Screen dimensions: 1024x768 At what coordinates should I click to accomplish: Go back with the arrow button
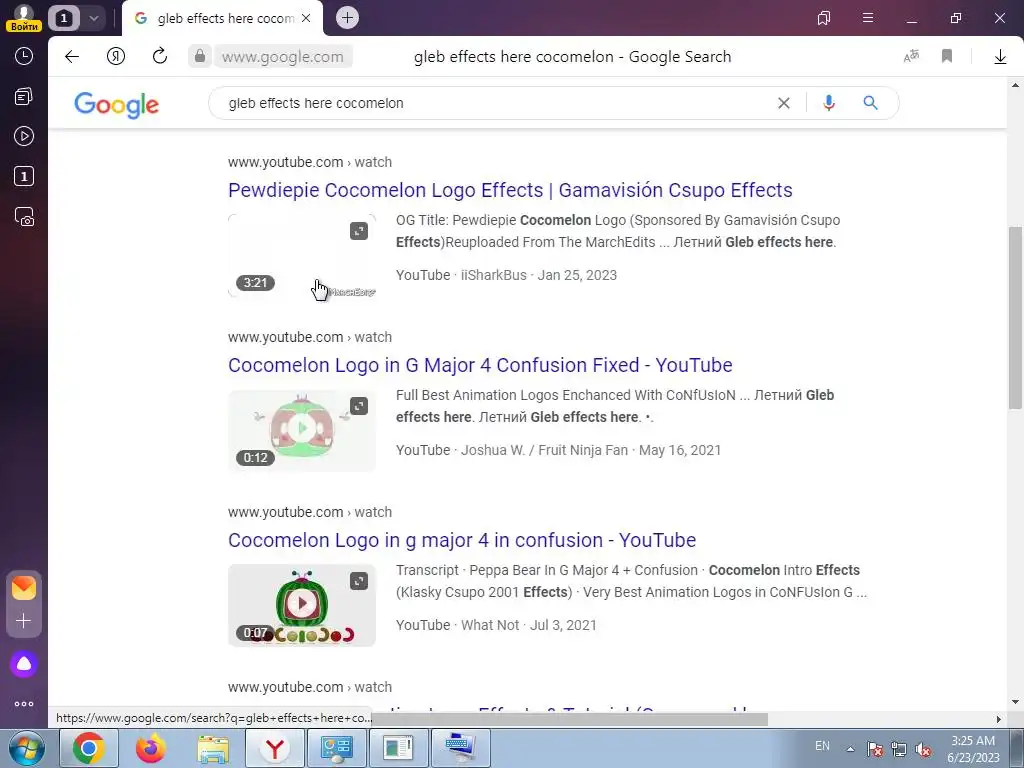click(x=72, y=57)
